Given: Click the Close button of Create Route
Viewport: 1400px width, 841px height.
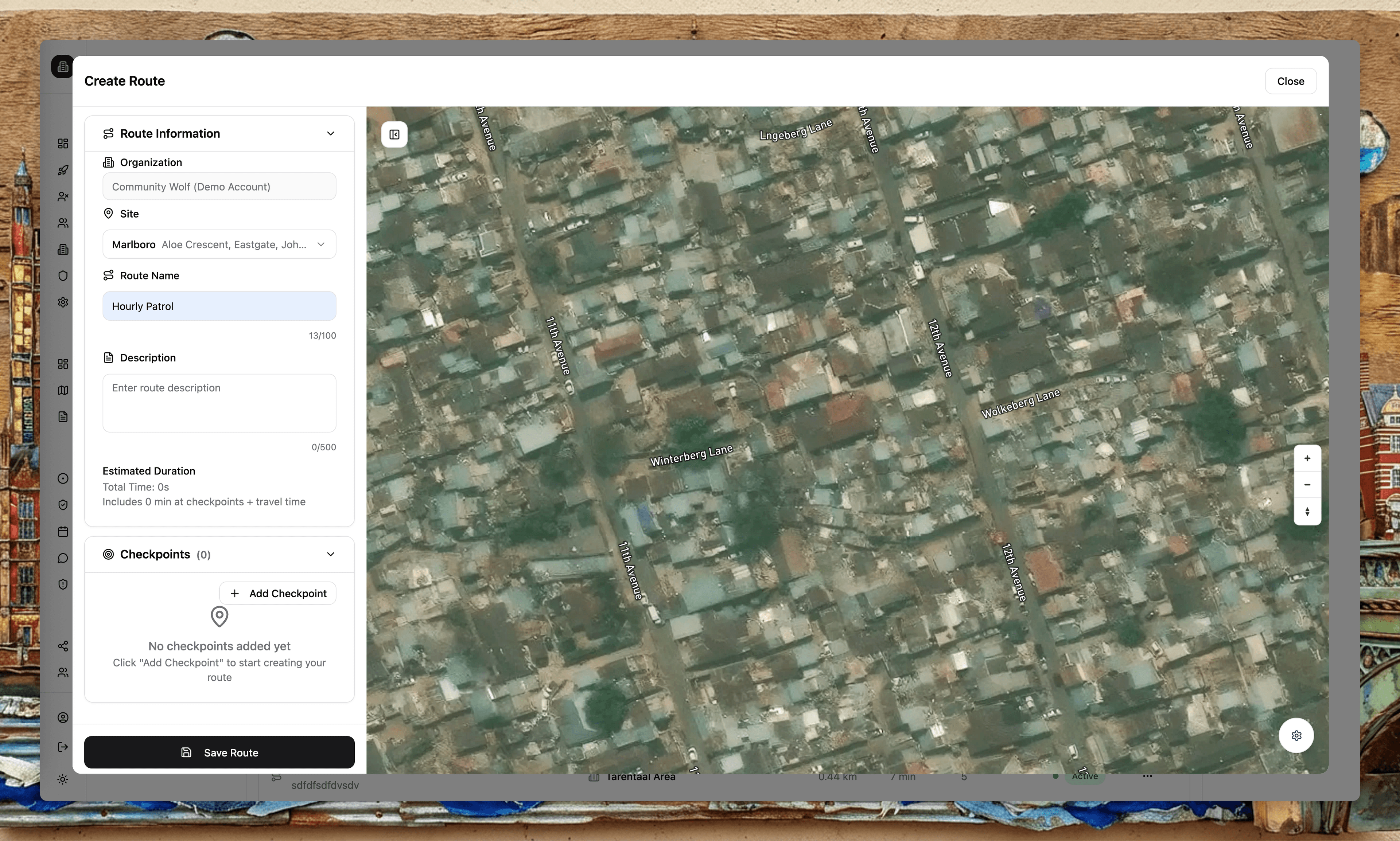Looking at the screenshot, I should pyautogui.click(x=1290, y=81).
